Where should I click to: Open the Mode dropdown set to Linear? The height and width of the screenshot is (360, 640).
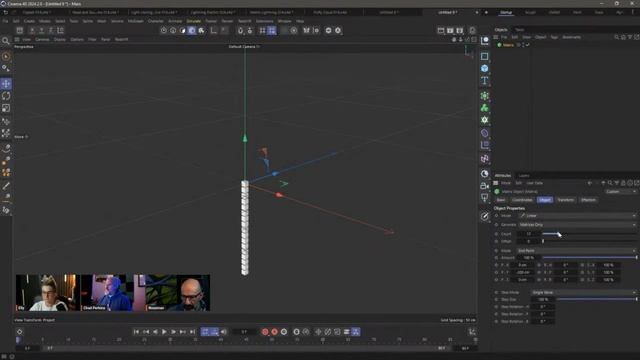577,216
